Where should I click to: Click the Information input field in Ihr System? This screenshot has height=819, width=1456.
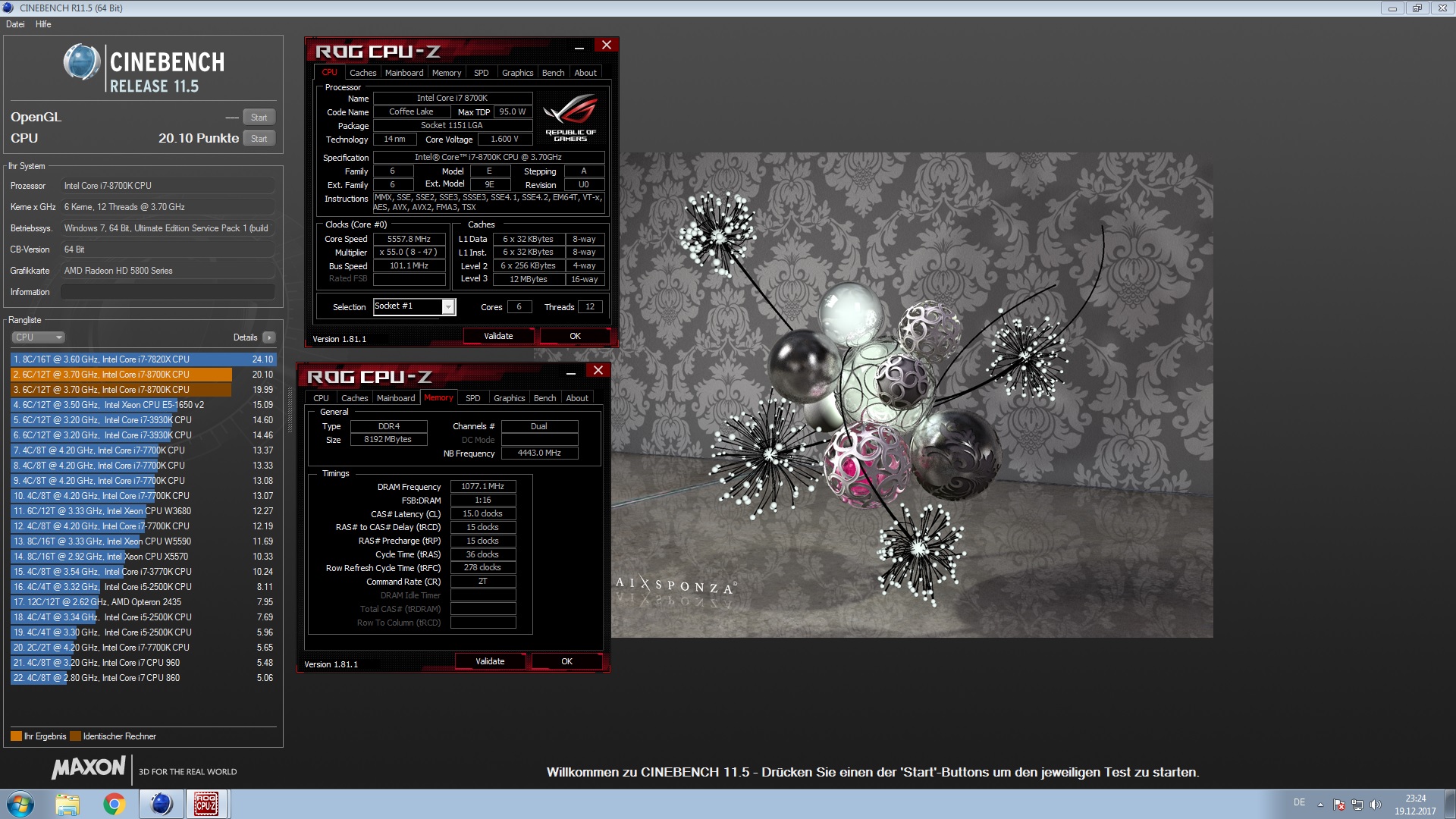click(168, 292)
